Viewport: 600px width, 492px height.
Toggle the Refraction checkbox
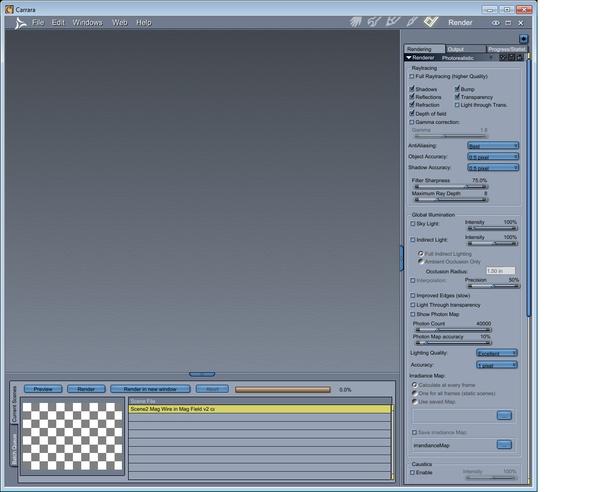point(412,104)
